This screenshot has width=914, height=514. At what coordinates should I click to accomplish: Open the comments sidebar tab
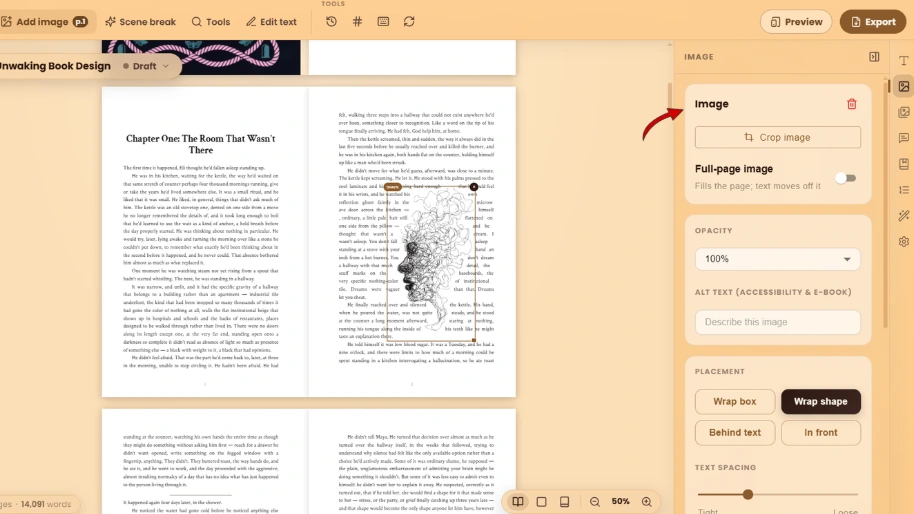(x=904, y=138)
